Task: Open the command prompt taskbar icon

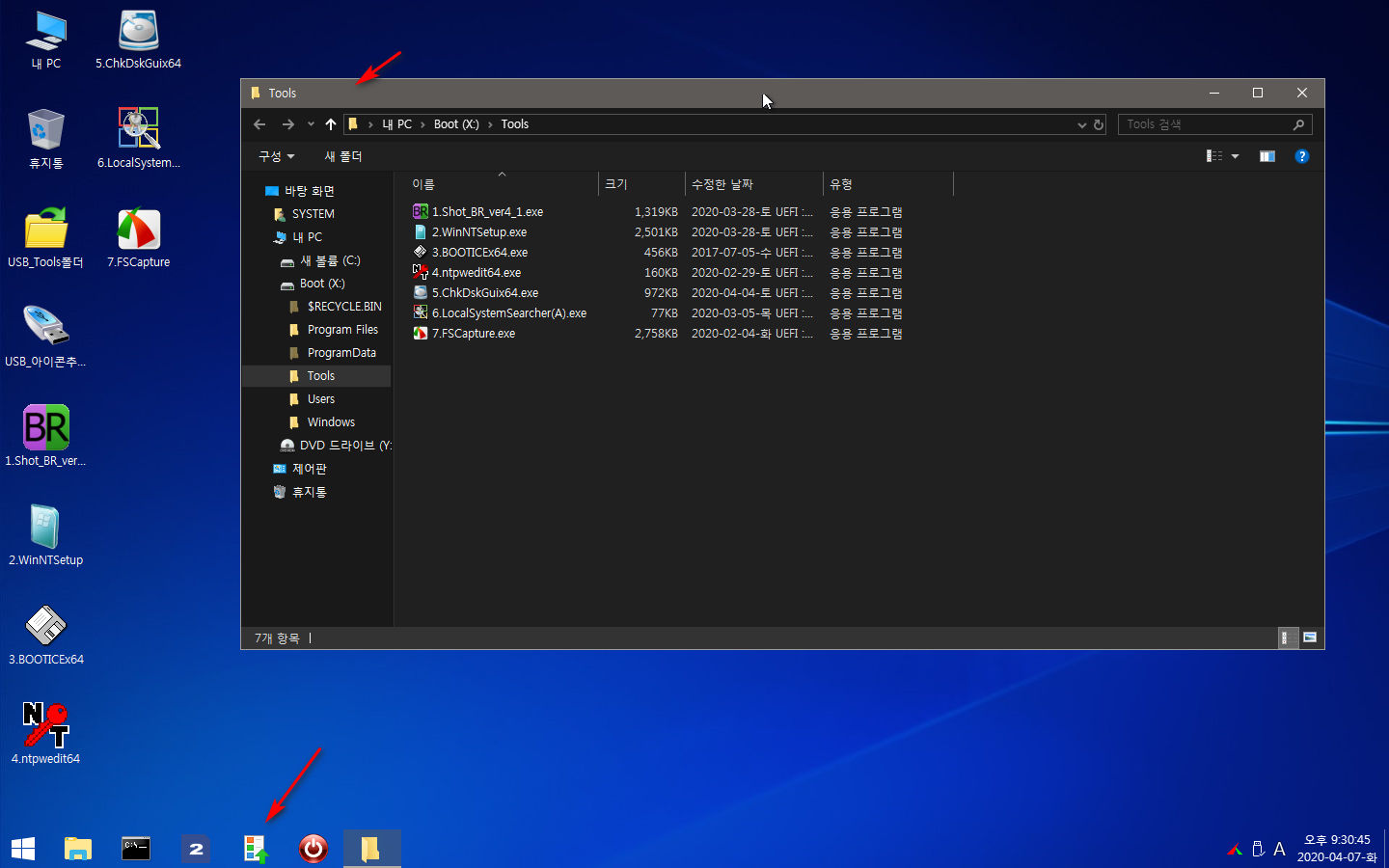Action: coord(136,849)
